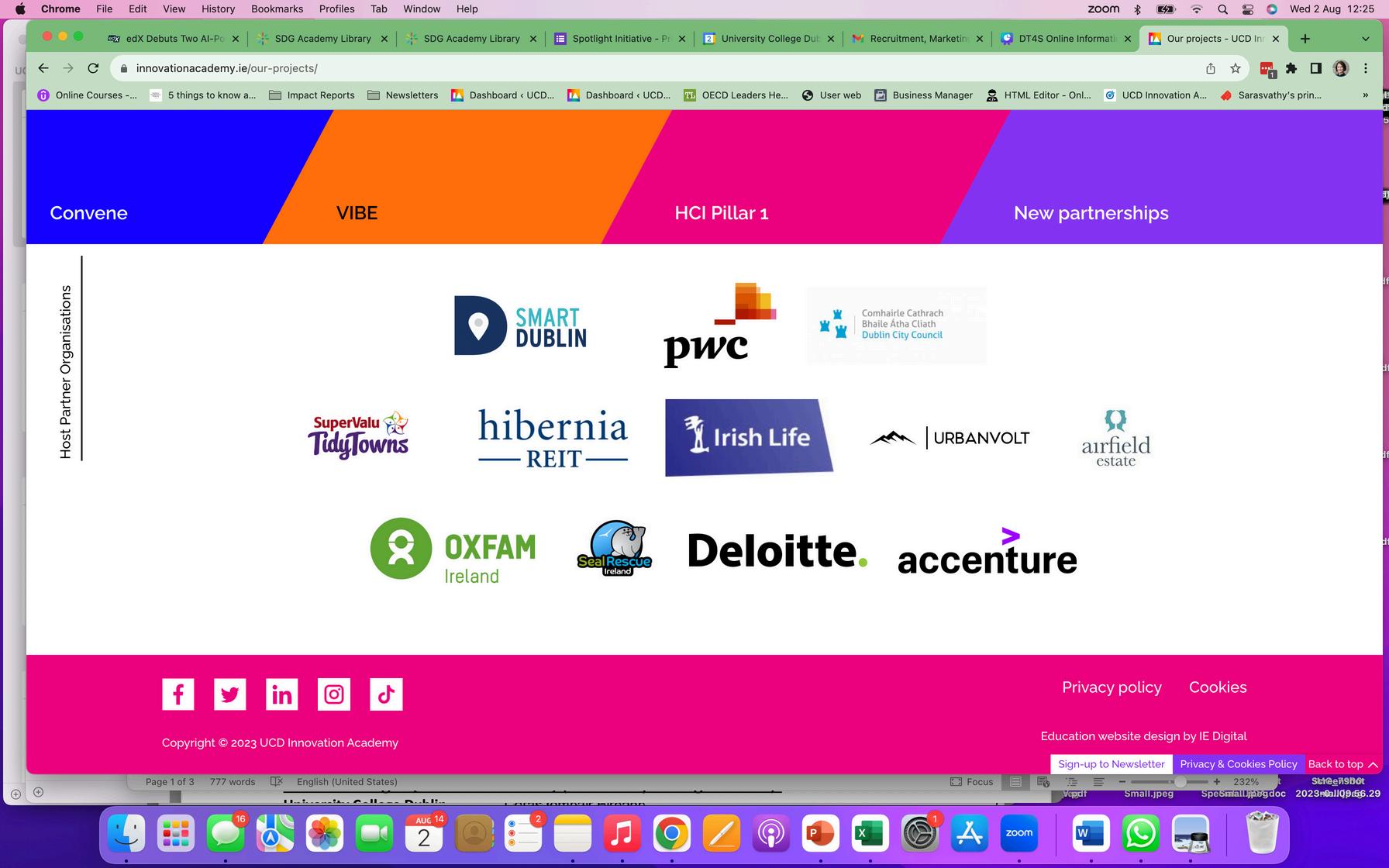1389x868 pixels.
Task: Click the Seal Rescue Ireland logo
Action: click(615, 549)
